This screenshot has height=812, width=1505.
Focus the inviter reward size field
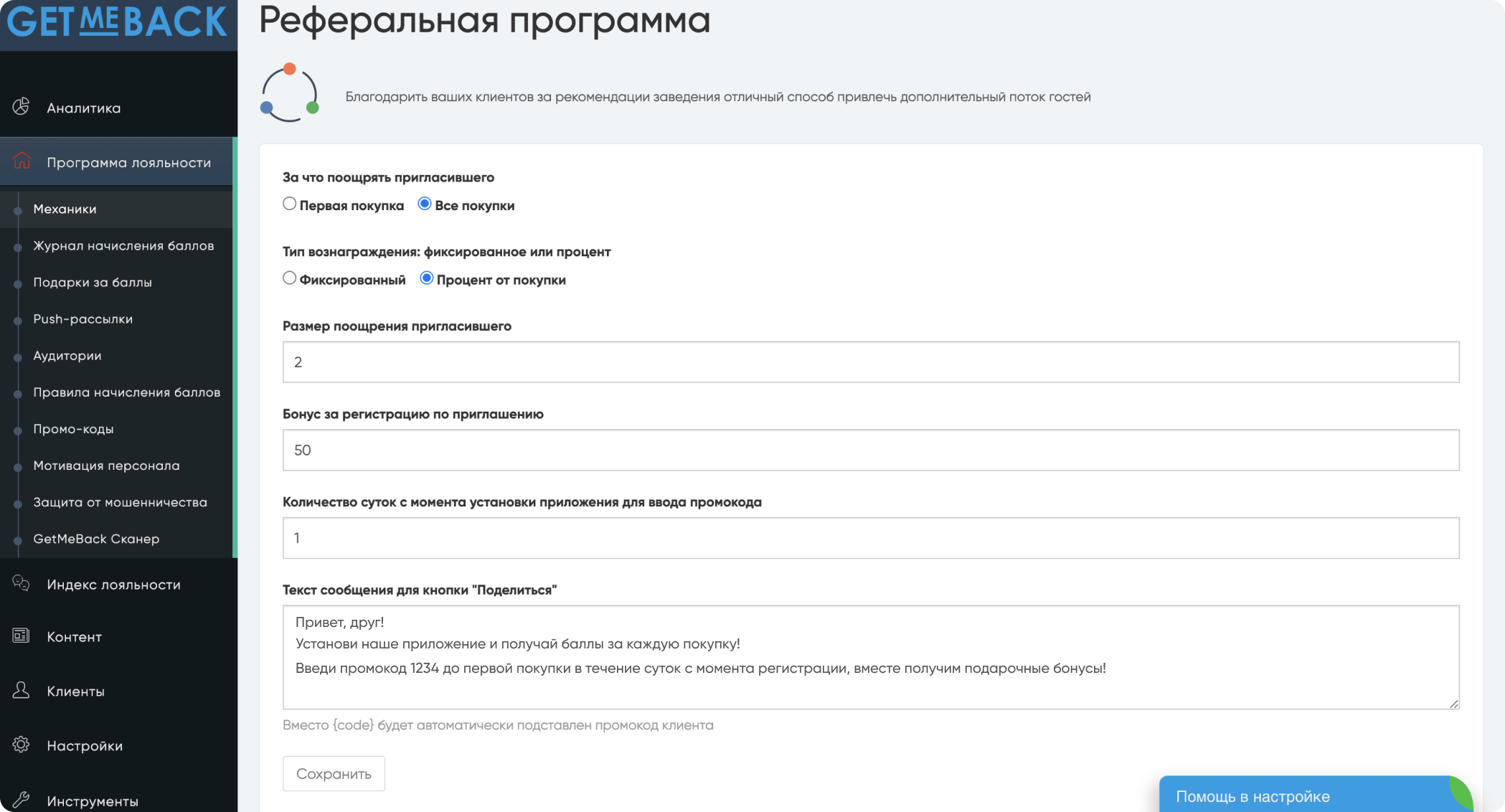[871, 362]
